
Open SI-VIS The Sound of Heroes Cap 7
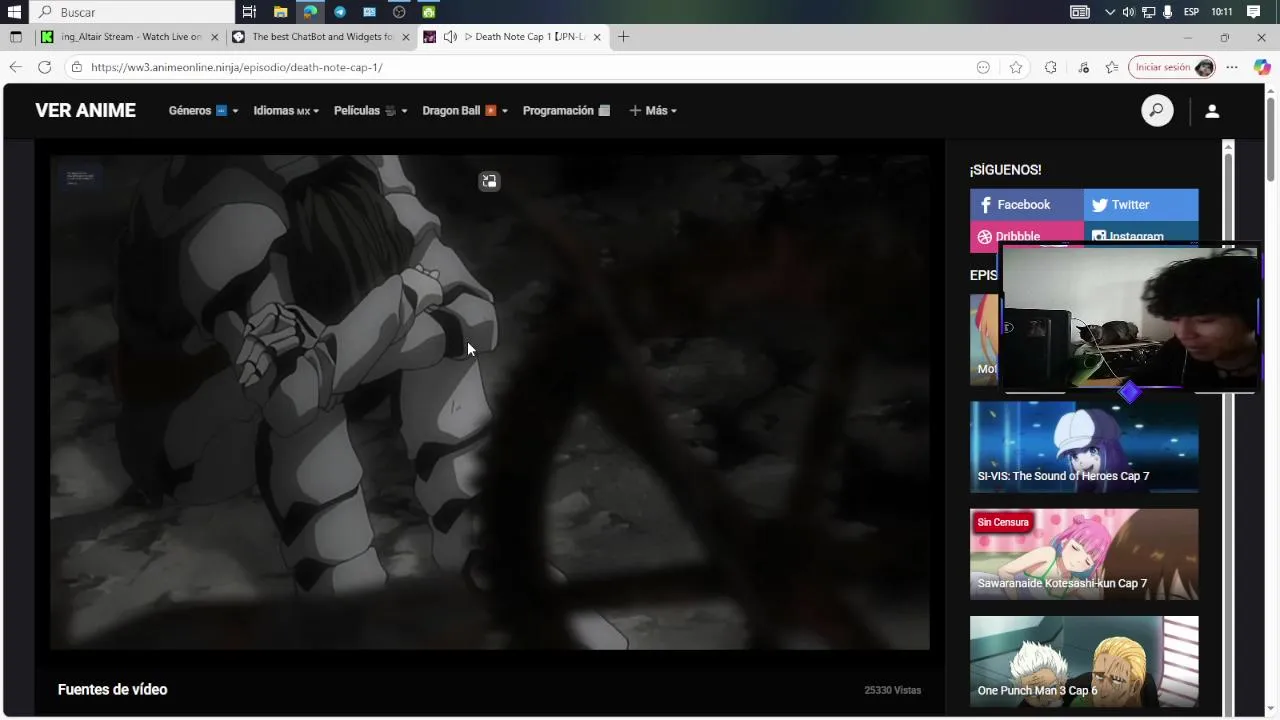tap(1084, 446)
